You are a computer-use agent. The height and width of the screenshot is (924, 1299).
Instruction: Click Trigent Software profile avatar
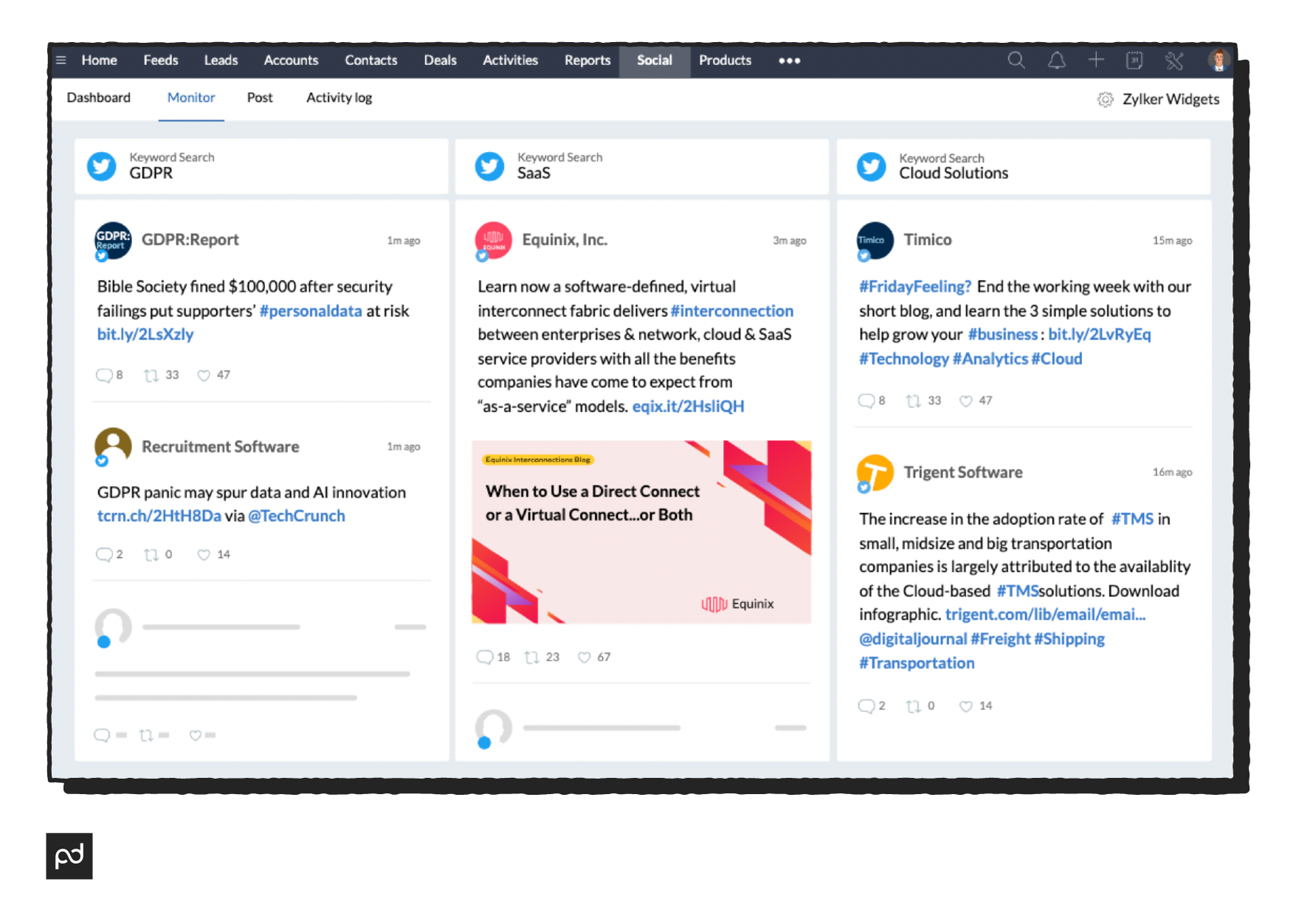point(875,472)
